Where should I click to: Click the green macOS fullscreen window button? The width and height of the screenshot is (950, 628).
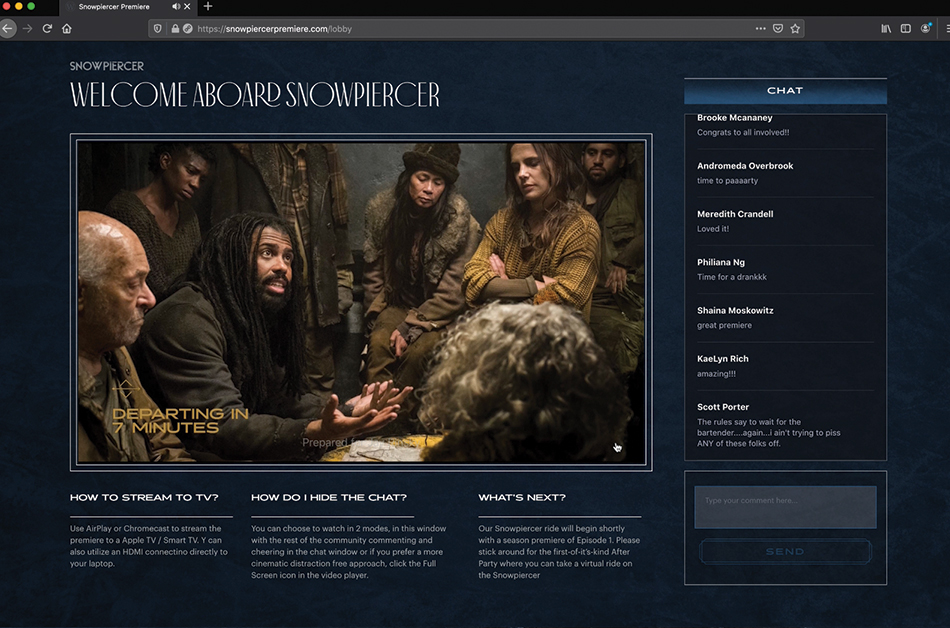click(31, 6)
